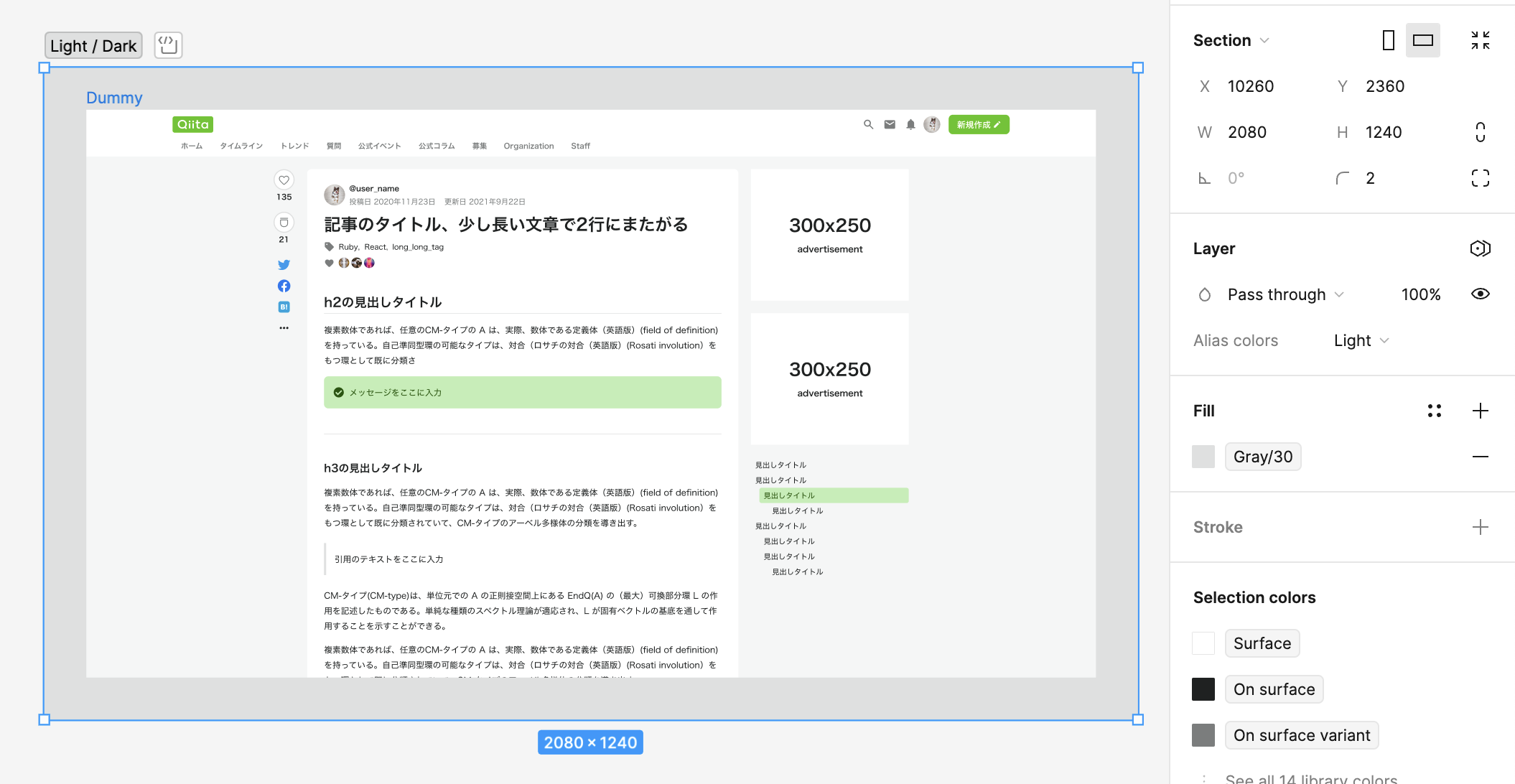Click the On surface color style label

tap(1274, 689)
